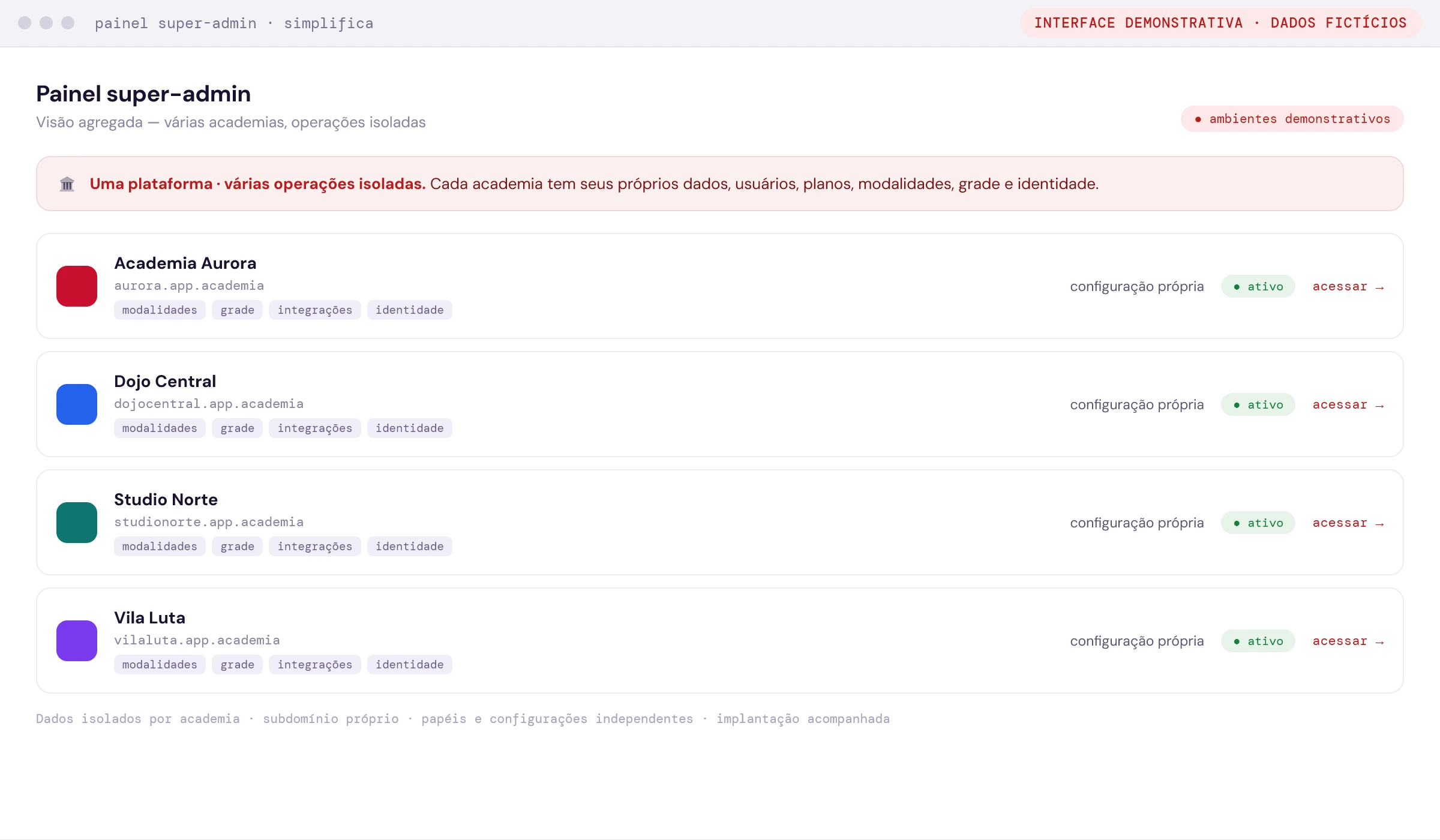This screenshot has width=1440, height=840.
Task: Select identidade tag under Academia Aurora
Action: point(410,310)
